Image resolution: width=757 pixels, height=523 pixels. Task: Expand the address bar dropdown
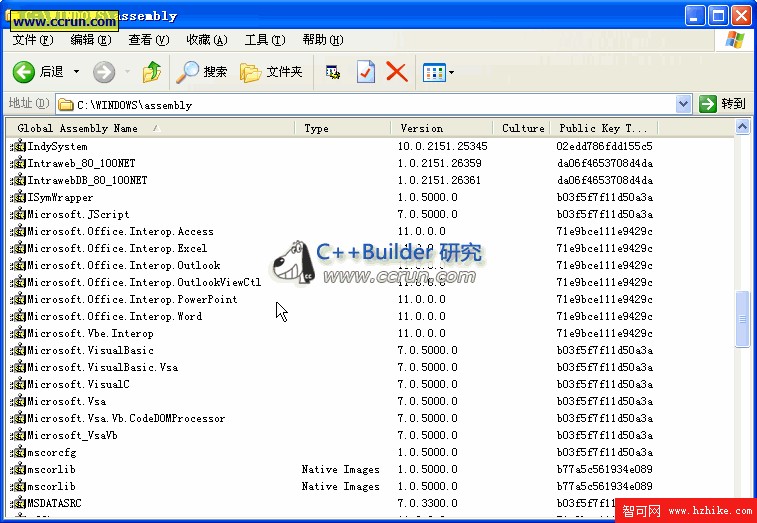pos(683,104)
